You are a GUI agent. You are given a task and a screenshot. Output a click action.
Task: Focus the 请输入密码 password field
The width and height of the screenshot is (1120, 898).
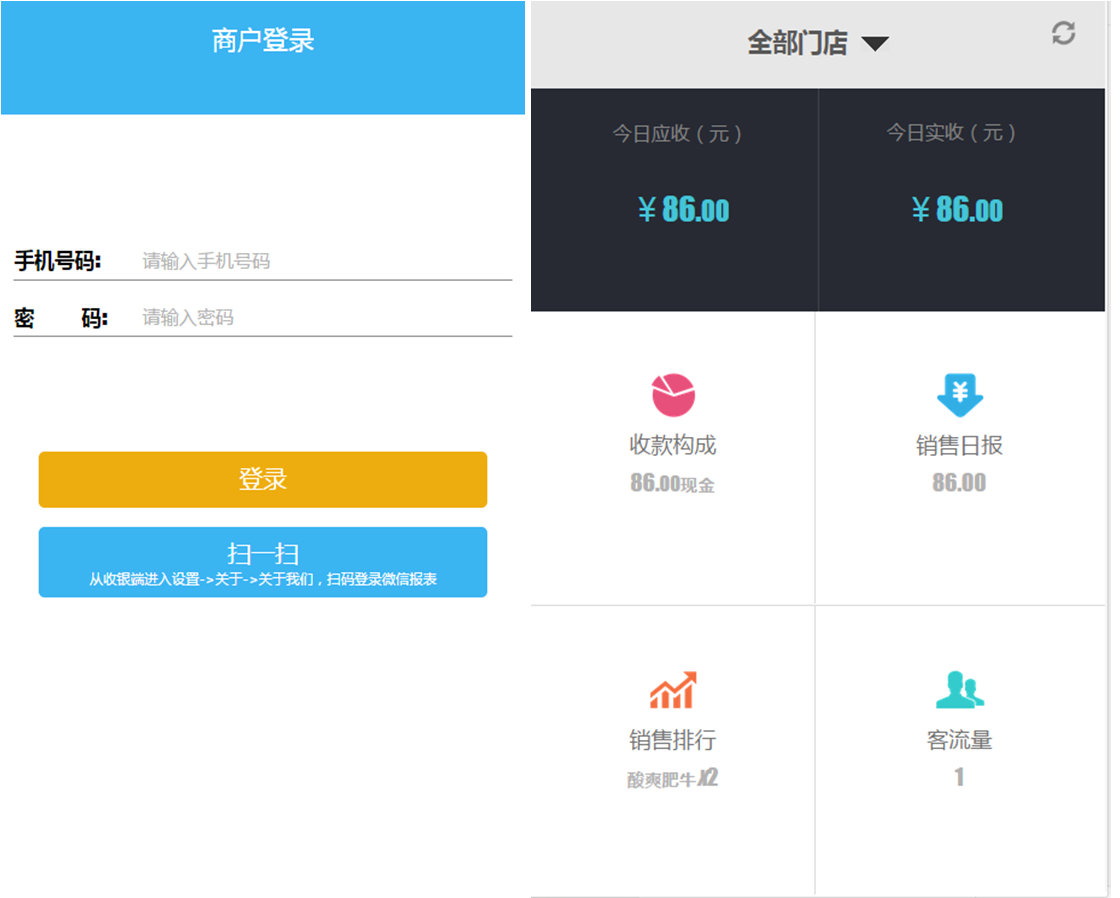click(326, 317)
